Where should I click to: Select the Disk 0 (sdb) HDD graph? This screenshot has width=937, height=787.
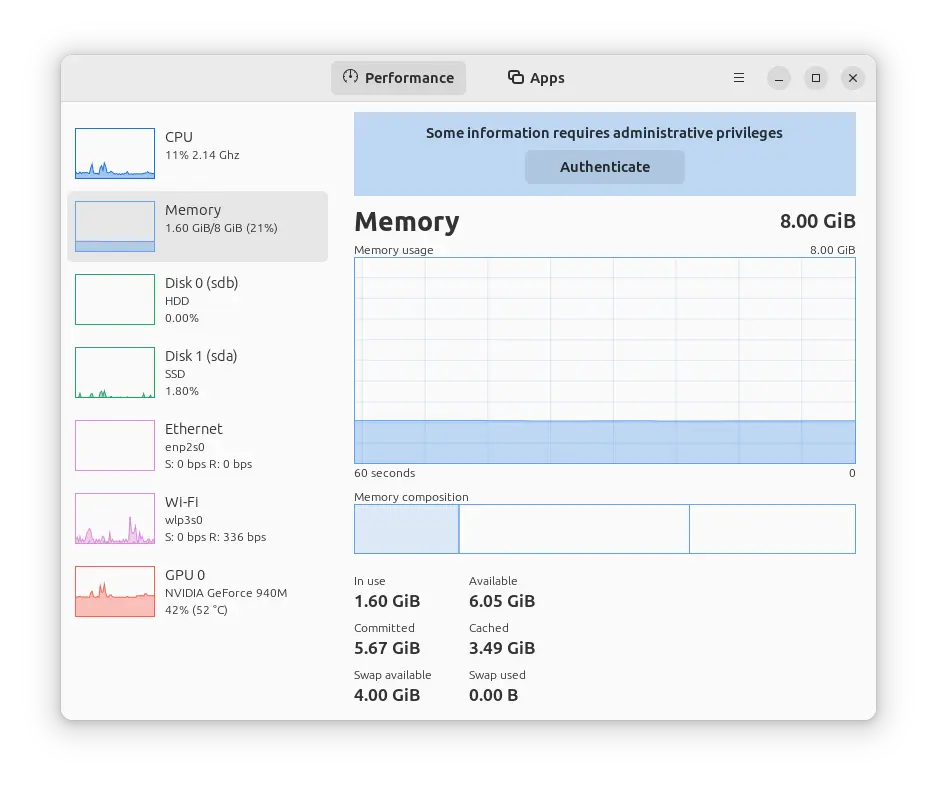pyautogui.click(x=115, y=300)
